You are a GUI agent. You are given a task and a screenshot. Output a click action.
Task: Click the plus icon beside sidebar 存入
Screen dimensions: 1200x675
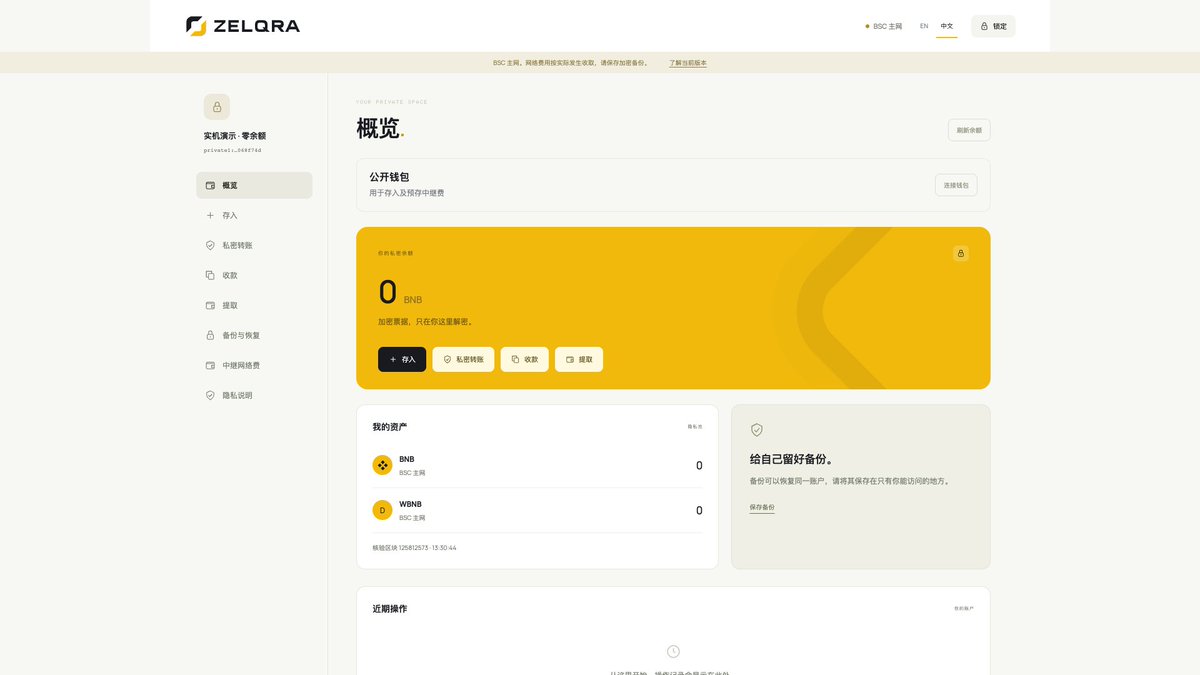tap(210, 215)
